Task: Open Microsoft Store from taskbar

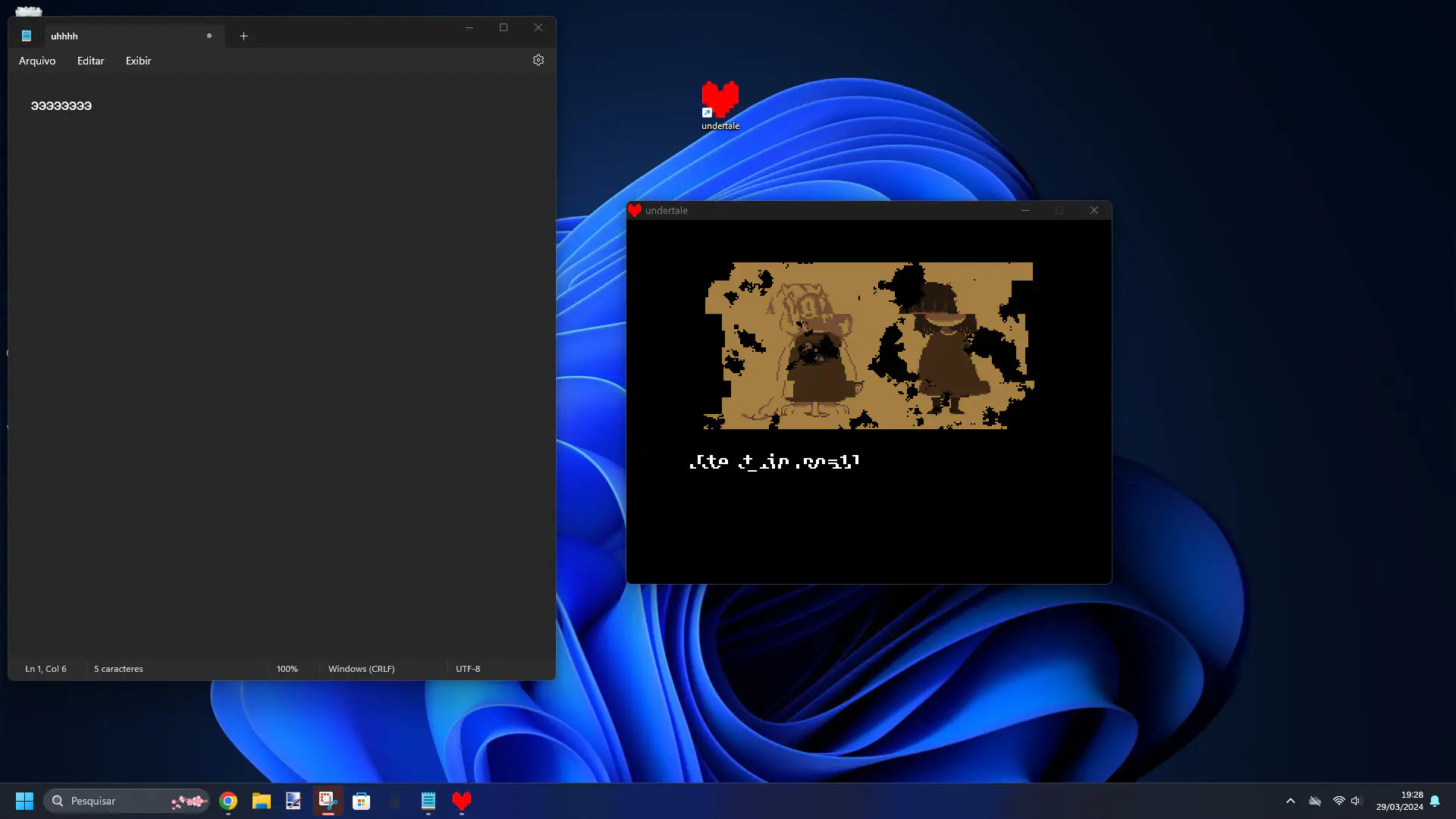Action: pyautogui.click(x=362, y=801)
